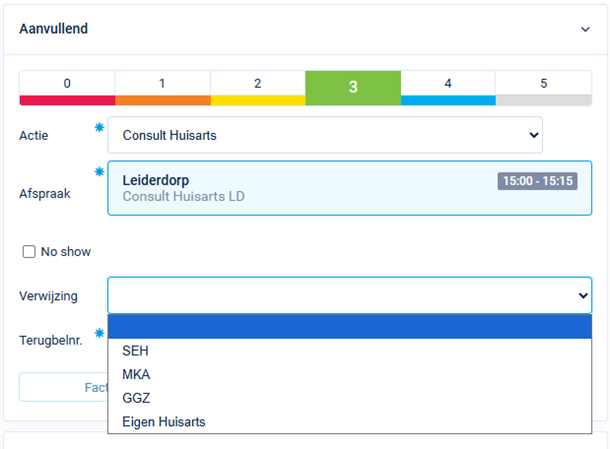Click the Aanvullend section header

tap(54, 29)
